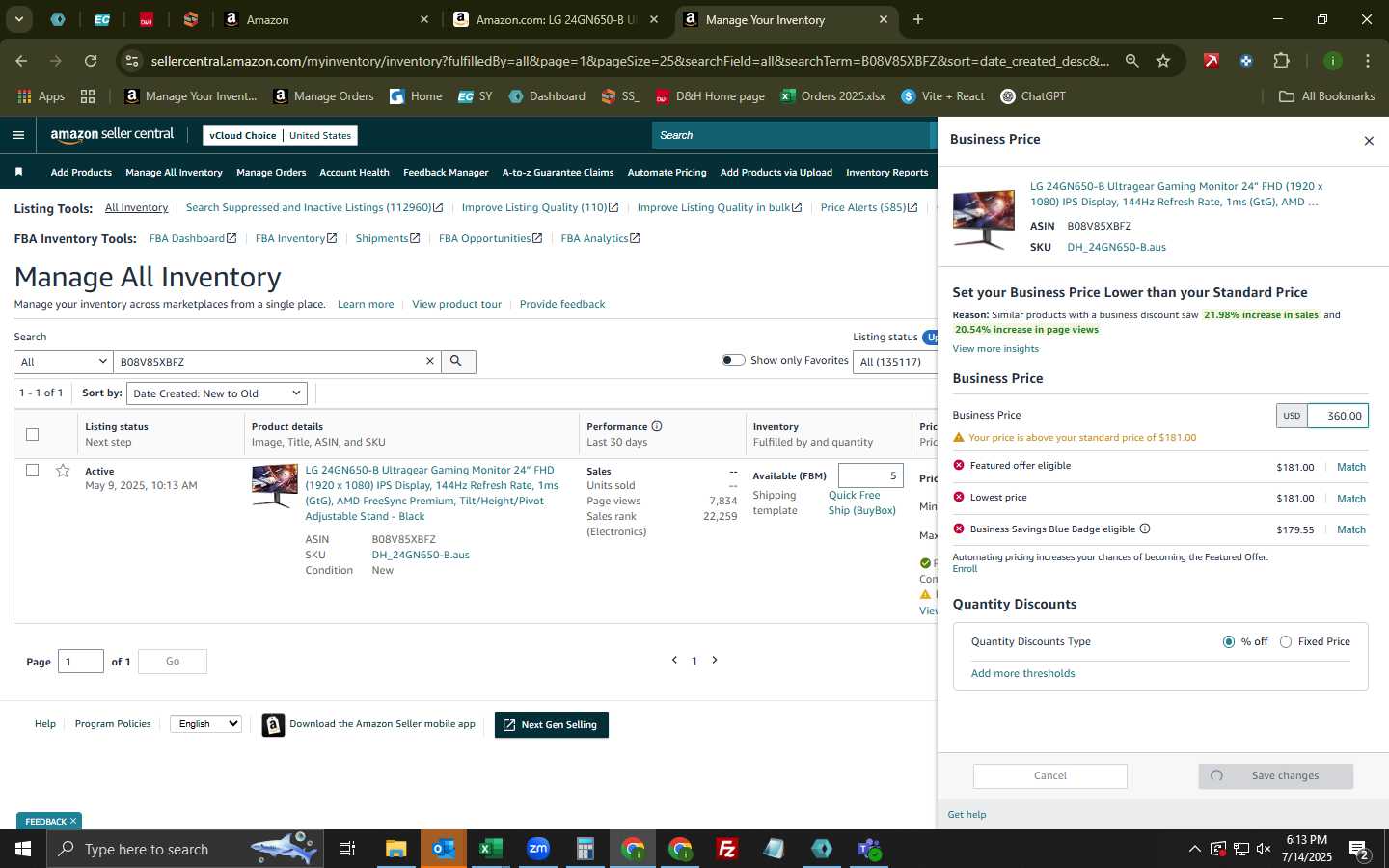
Task: Open info icon for Business Savings Blue Badge
Action: [1145, 529]
